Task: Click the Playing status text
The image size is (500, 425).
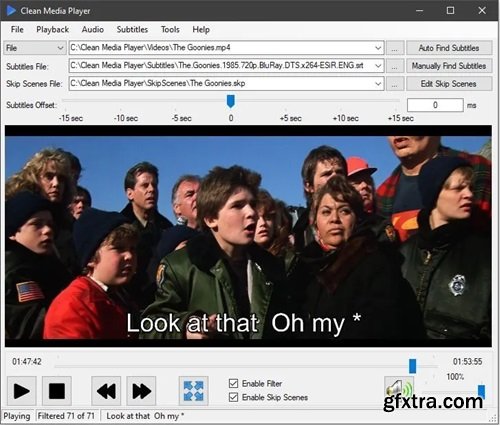Action: tap(17, 416)
